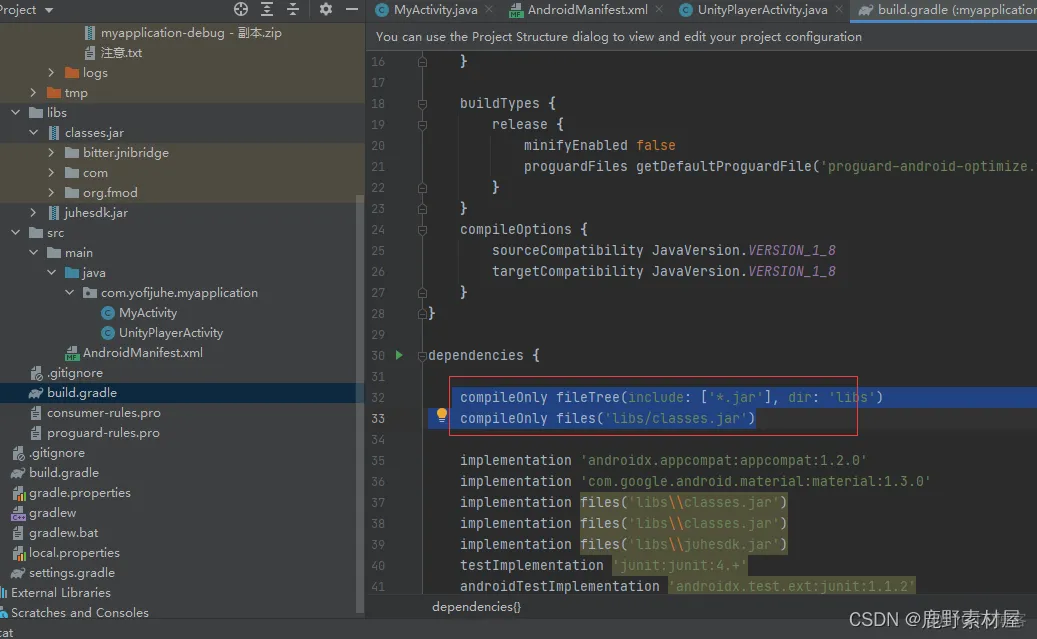Select Scratches and Consoles node
Image resolution: width=1037 pixels, height=639 pixels.
click(x=75, y=613)
